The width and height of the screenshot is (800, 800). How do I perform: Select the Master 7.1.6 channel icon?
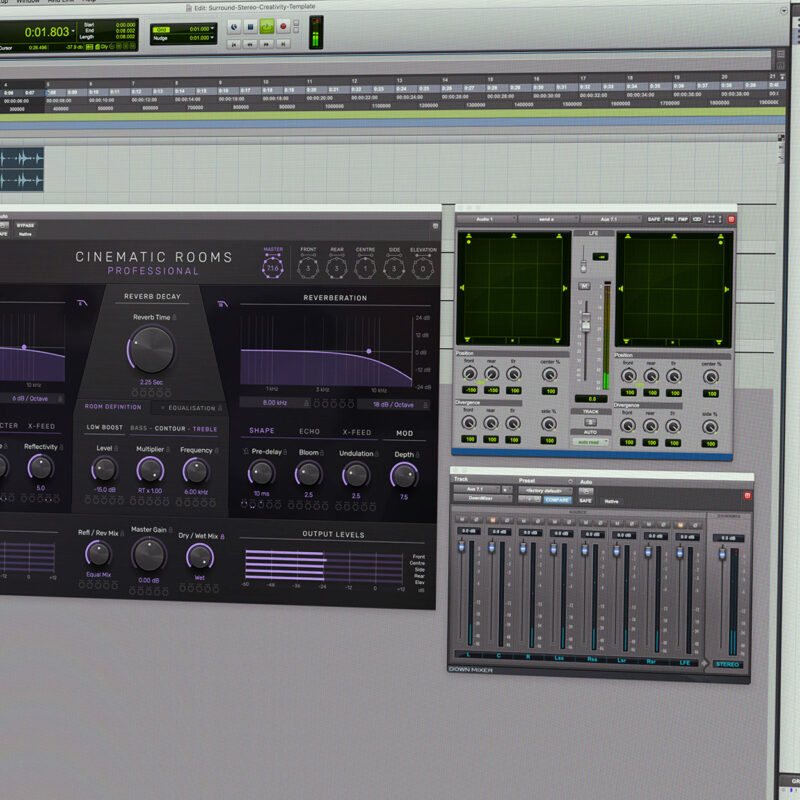click(x=273, y=267)
